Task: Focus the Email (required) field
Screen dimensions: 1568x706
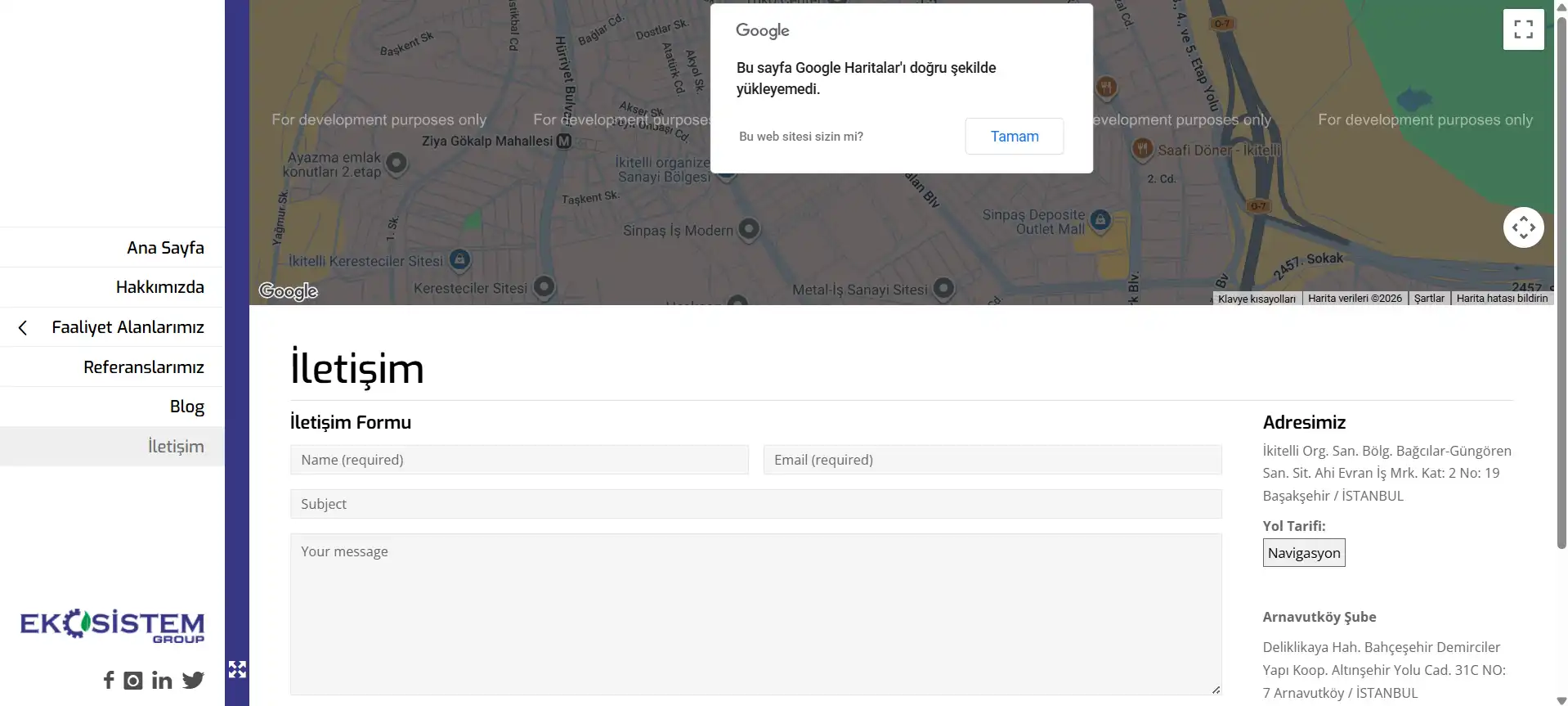Action: click(992, 460)
